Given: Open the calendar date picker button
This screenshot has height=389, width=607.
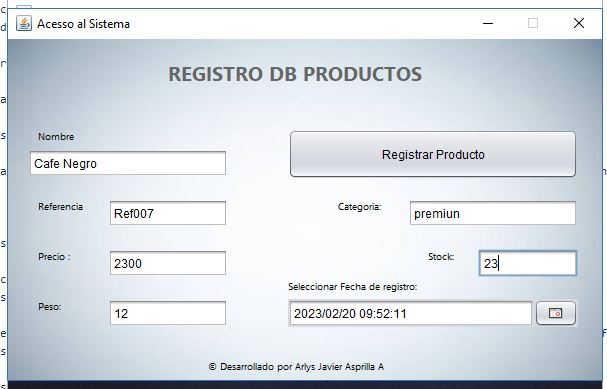Looking at the screenshot, I should tap(556, 313).
